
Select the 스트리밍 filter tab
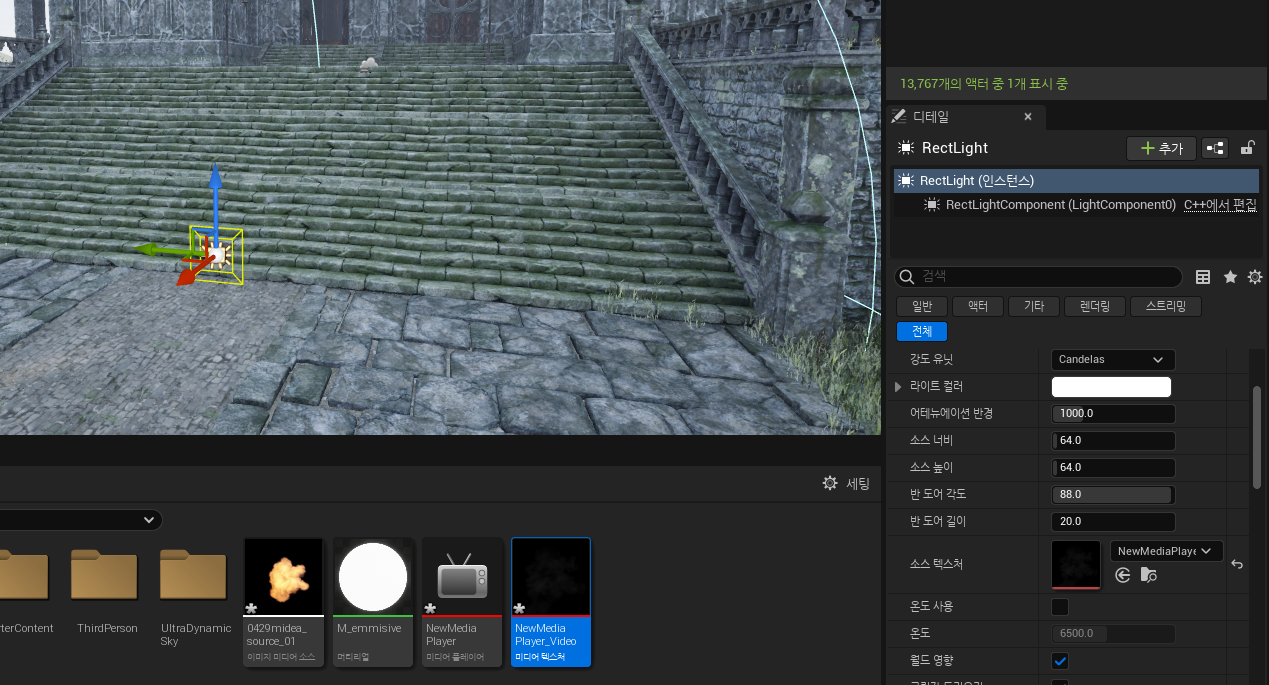click(x=1166, y=307)
